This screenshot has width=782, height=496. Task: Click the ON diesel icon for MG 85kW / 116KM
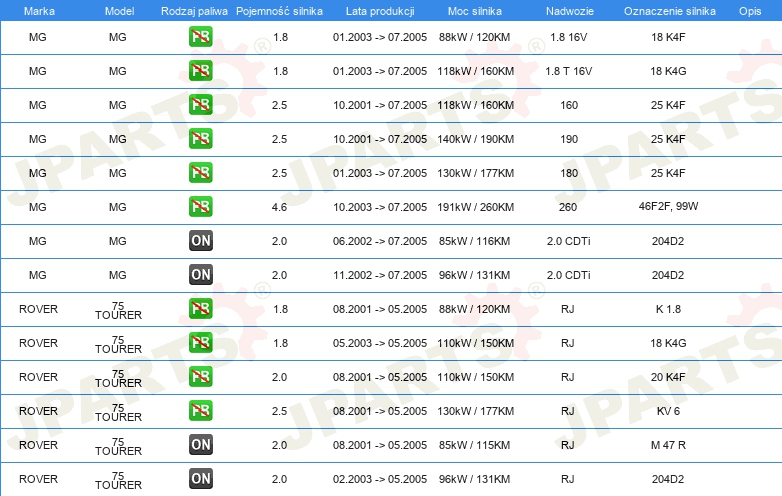pos(200,241)
